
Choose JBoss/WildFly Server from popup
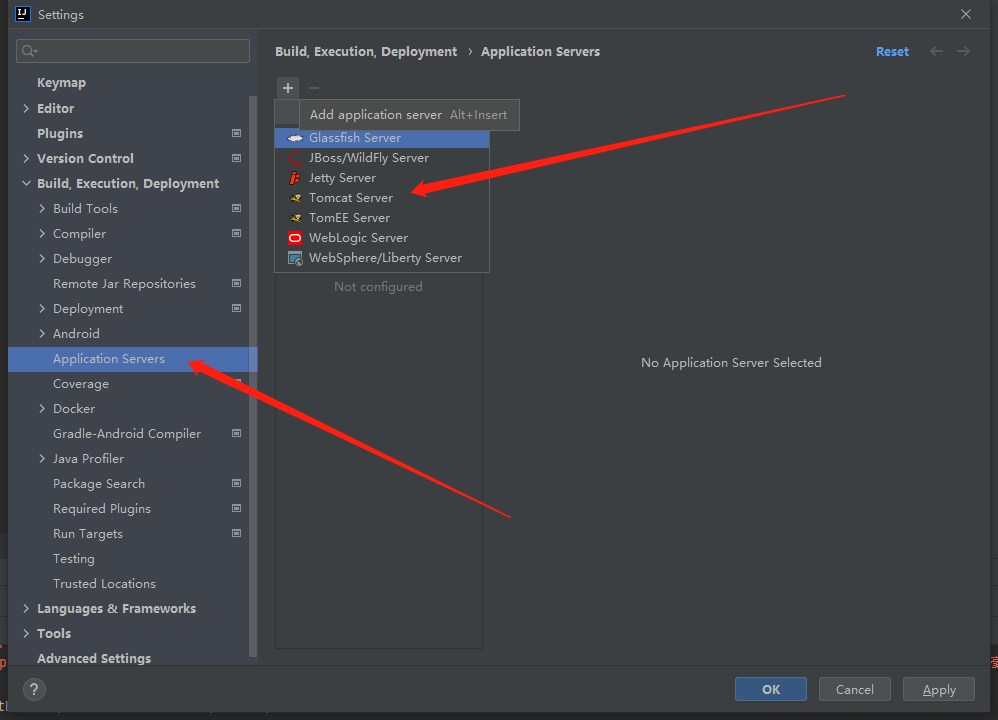[x=382, y=158]
